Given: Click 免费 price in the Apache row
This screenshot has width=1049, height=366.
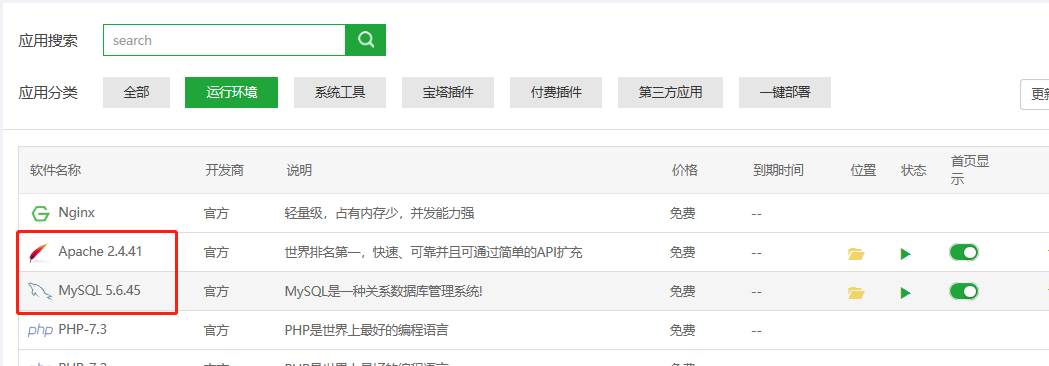Looking at the screenshot, I should 682,252.
